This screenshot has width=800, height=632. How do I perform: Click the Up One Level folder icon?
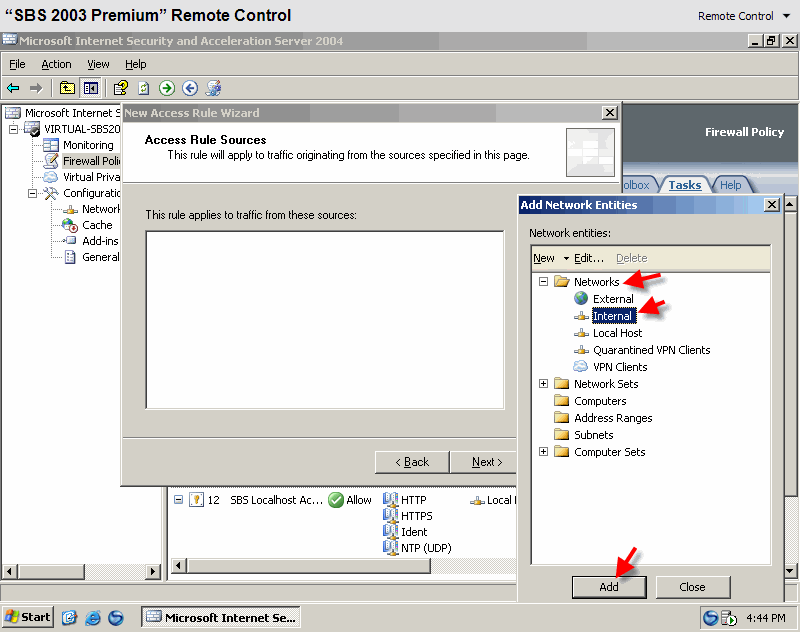click(x=67, y=88)
